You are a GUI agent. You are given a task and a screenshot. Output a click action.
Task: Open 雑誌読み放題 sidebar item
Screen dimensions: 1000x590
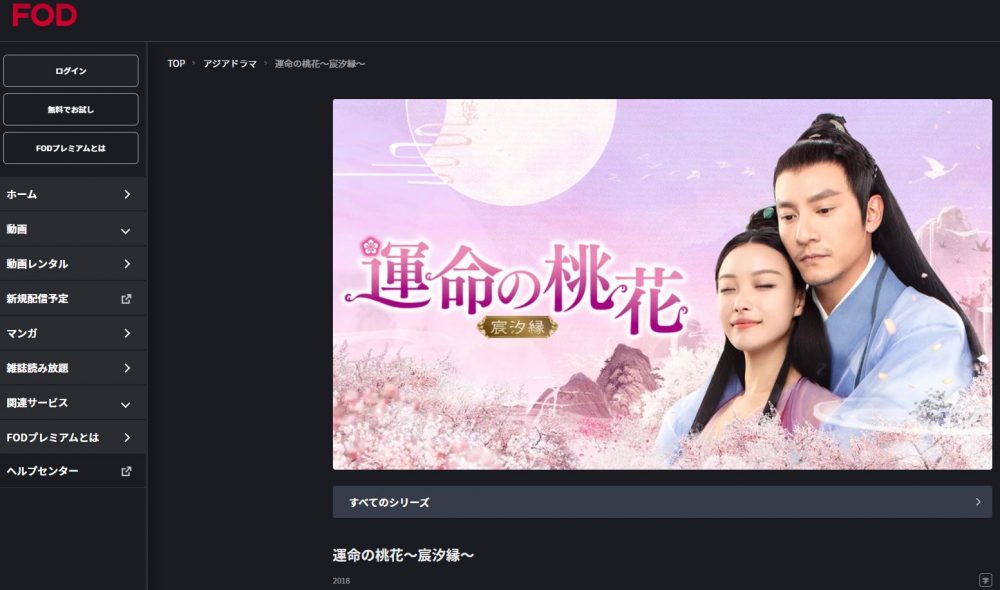[x=73, y=368]
